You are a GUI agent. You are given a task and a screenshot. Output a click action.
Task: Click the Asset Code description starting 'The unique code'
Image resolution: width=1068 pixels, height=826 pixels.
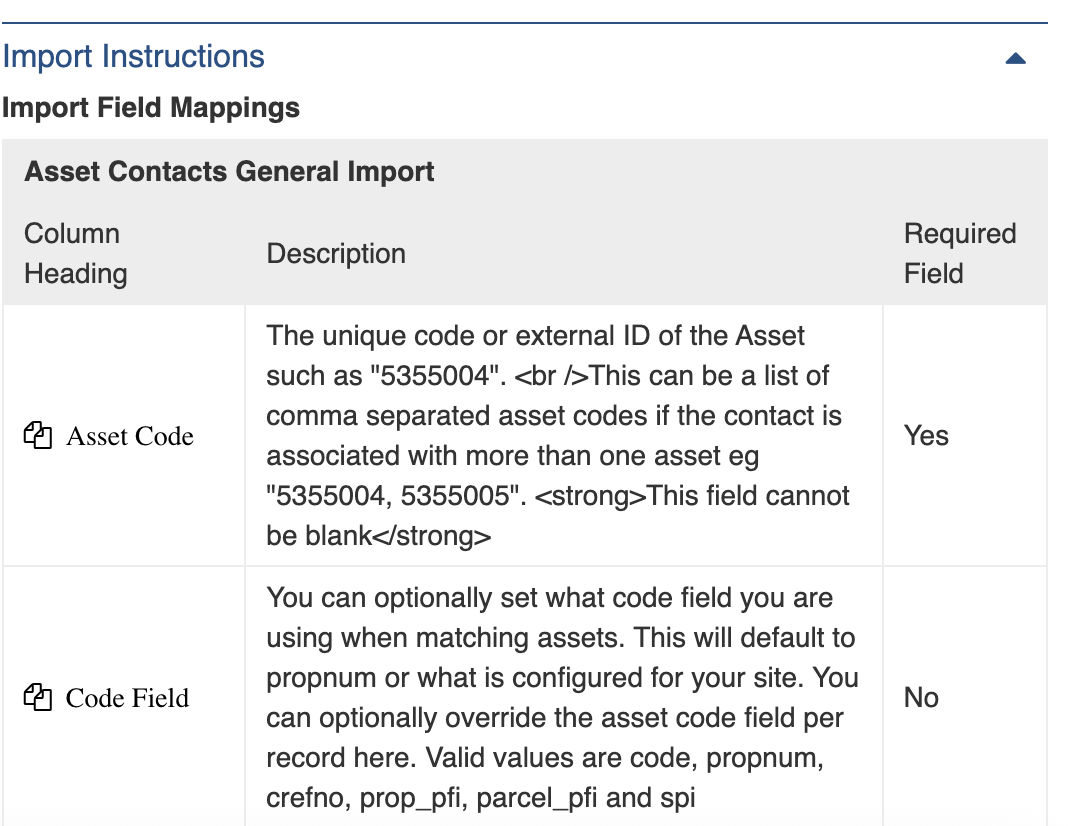click(x=536, y=336)
